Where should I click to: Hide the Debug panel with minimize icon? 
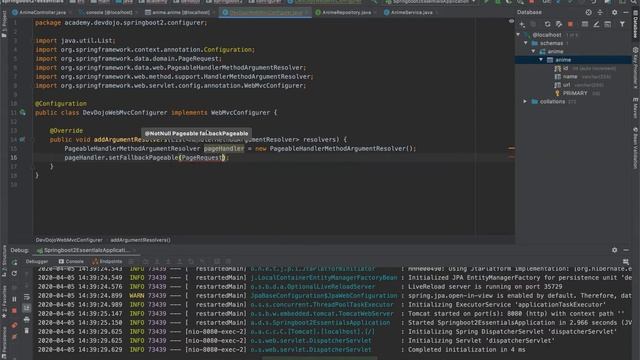pyautogui.click(x=626, y=250)
